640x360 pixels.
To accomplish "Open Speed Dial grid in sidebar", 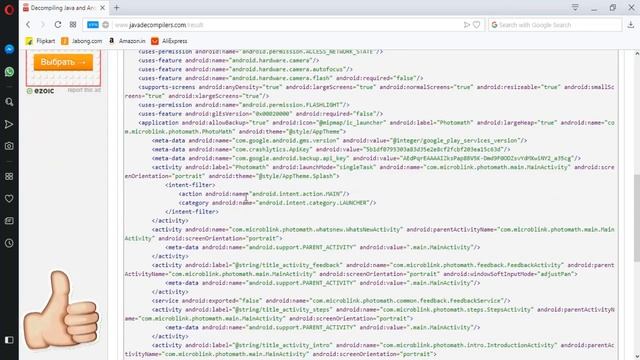I will (9, 176).
